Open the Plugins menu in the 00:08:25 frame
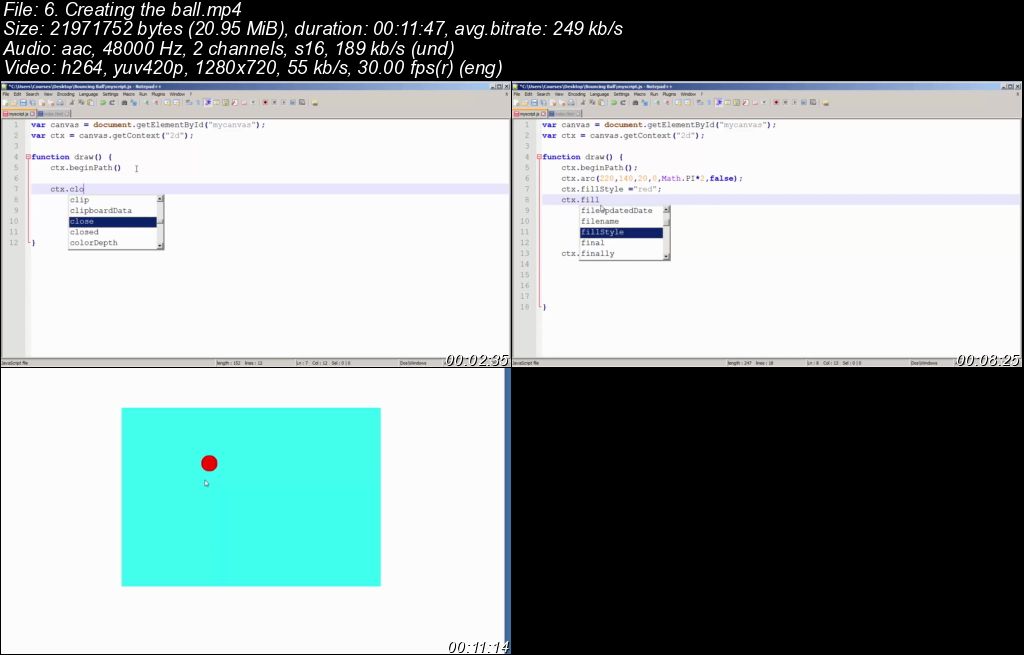1024x655 pixels. point(669,94)
